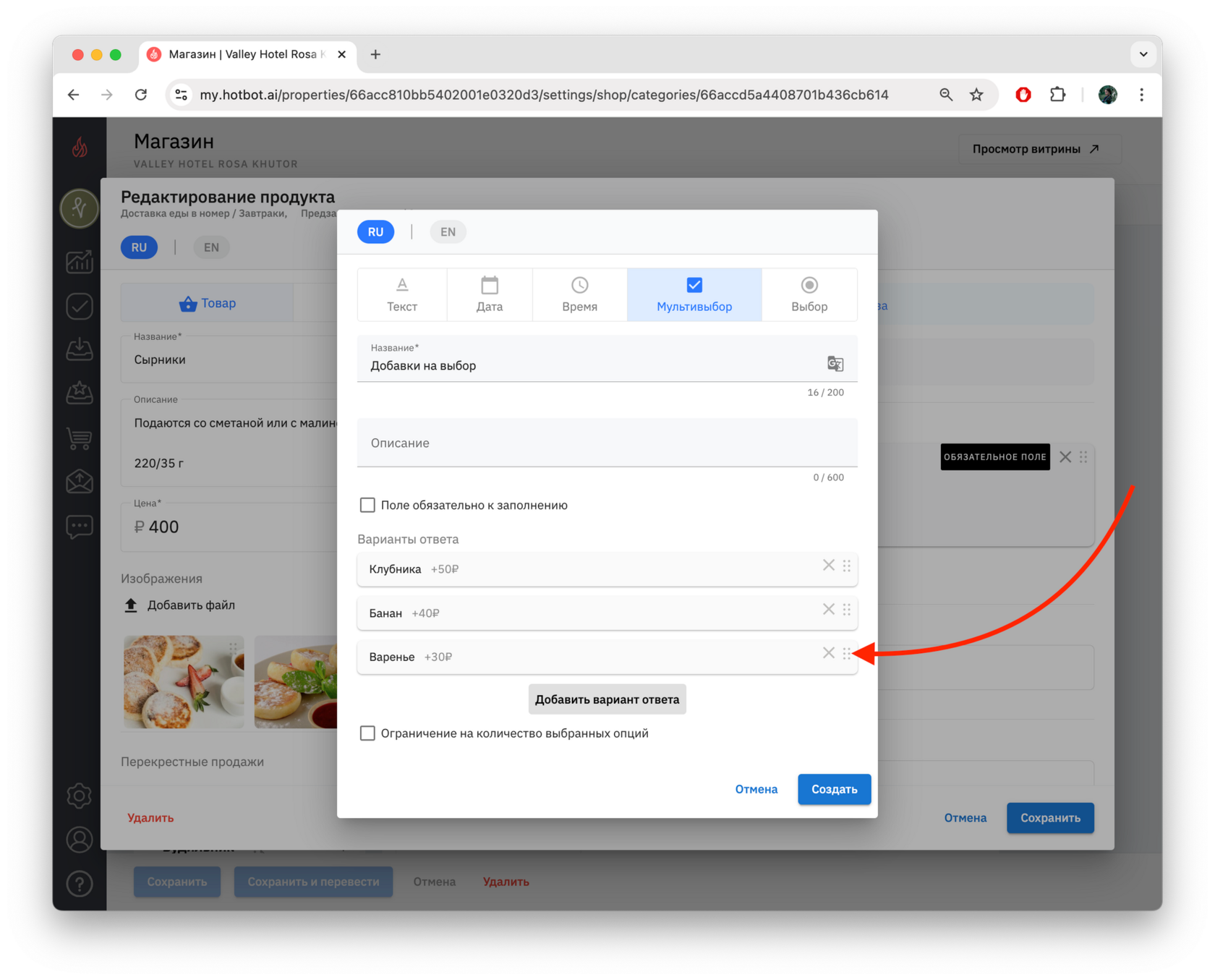This screenshot has width=1215, height=980.
Task: Select RU language in the dialog
Action: click(x=375, y=232)
